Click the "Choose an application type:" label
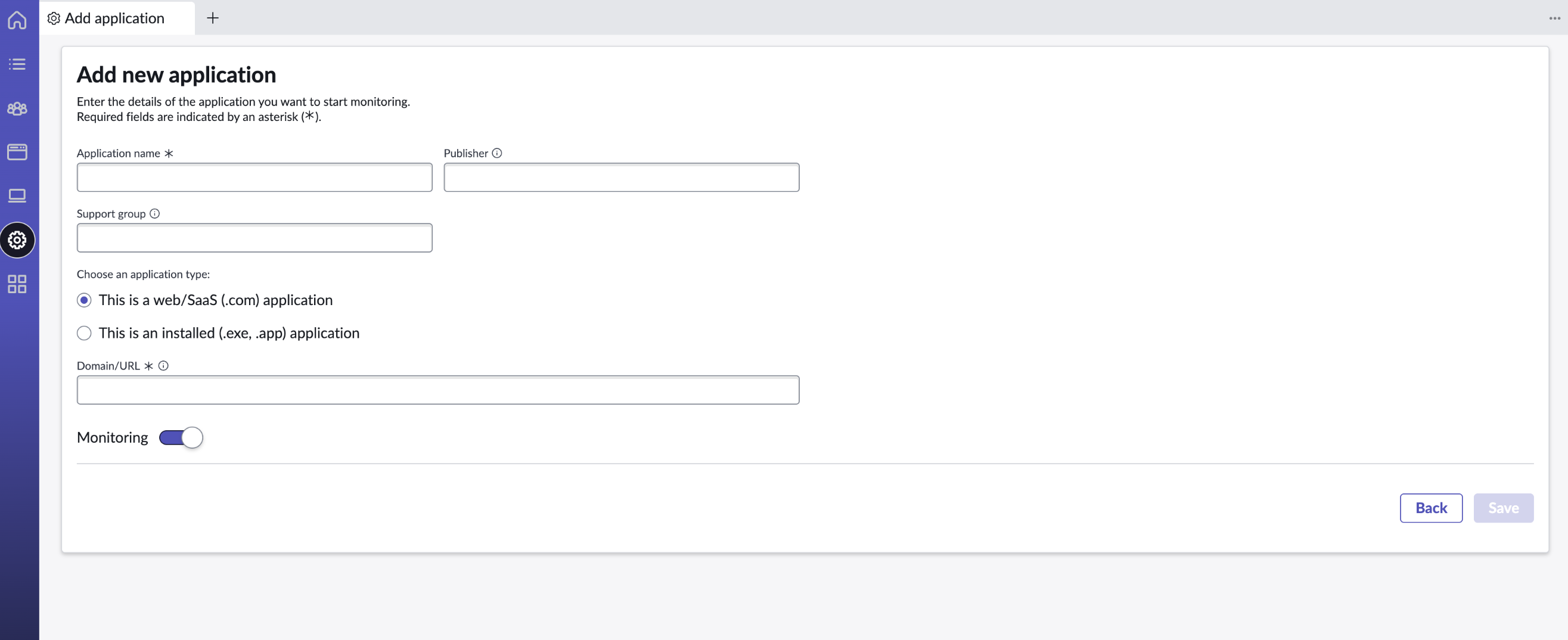The image size is (1568, 640). coord(143,274)
